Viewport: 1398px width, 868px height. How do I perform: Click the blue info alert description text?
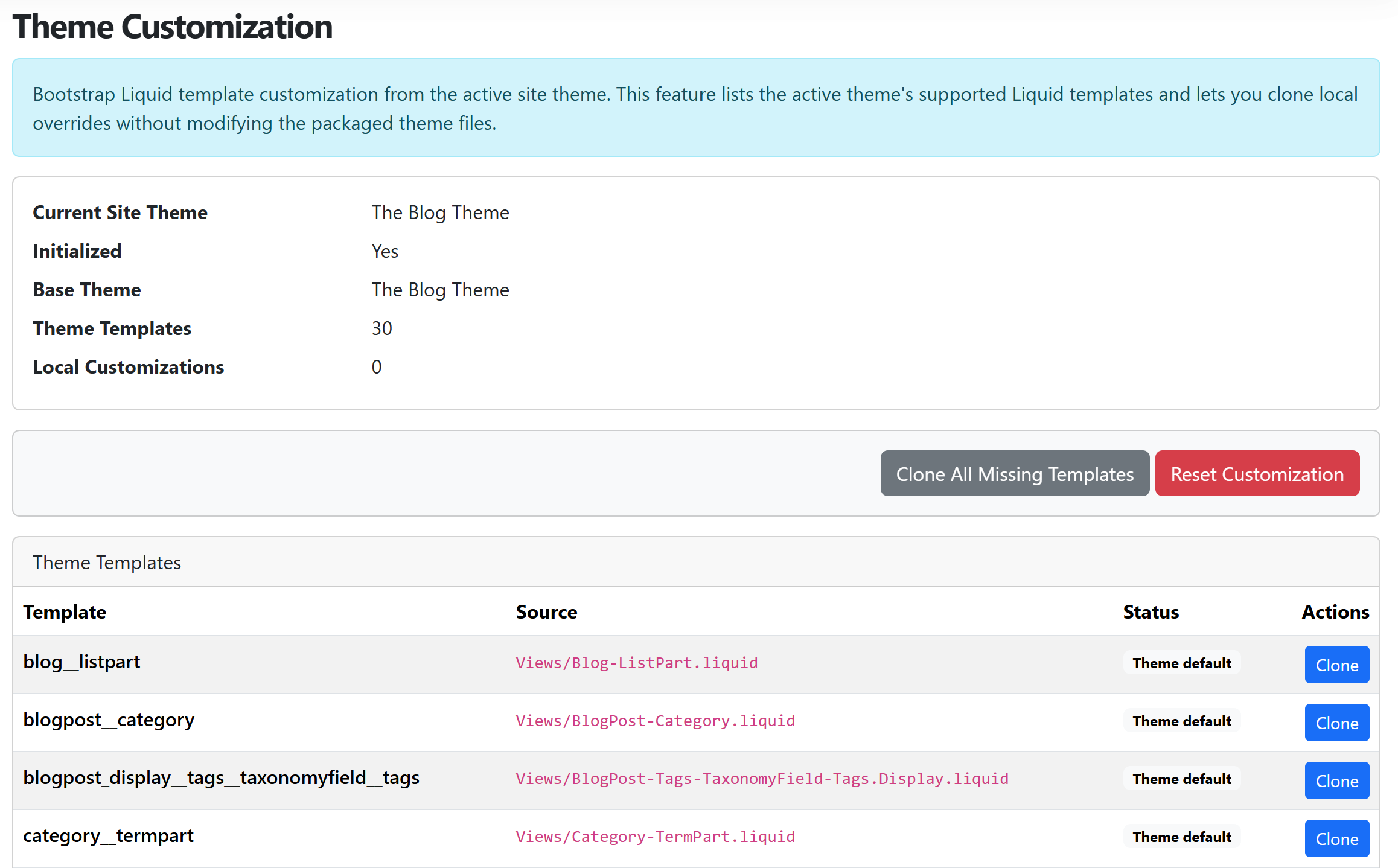click(x=695, y=109)
